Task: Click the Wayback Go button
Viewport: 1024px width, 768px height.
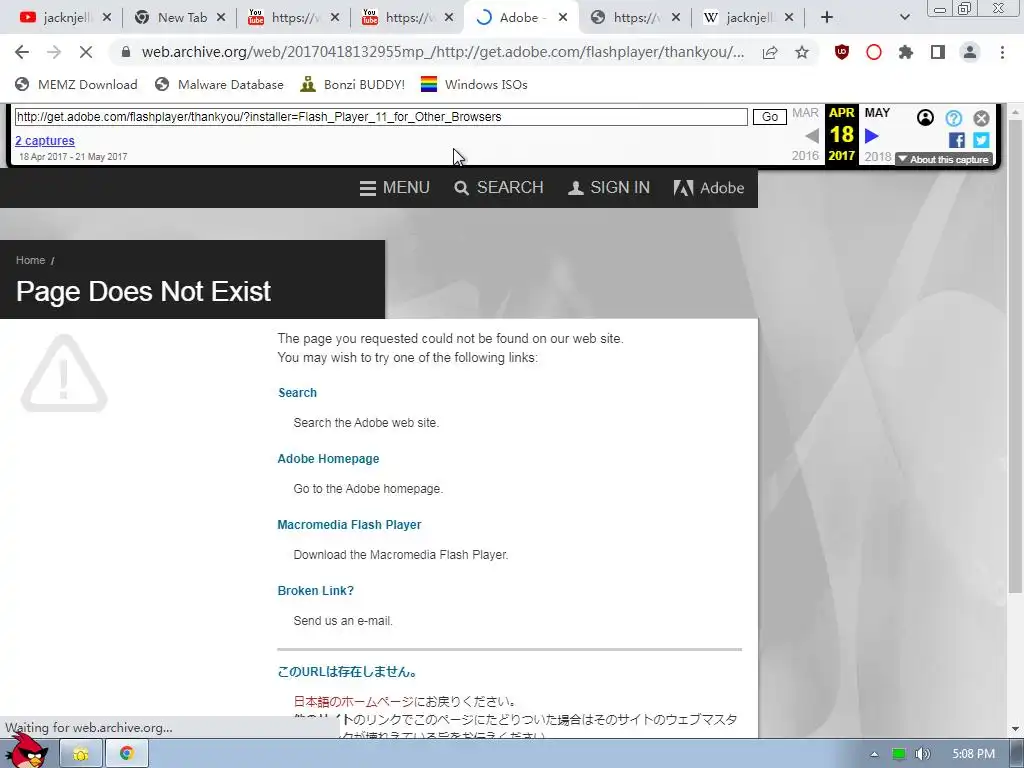Action: click(x=769, y=117)
